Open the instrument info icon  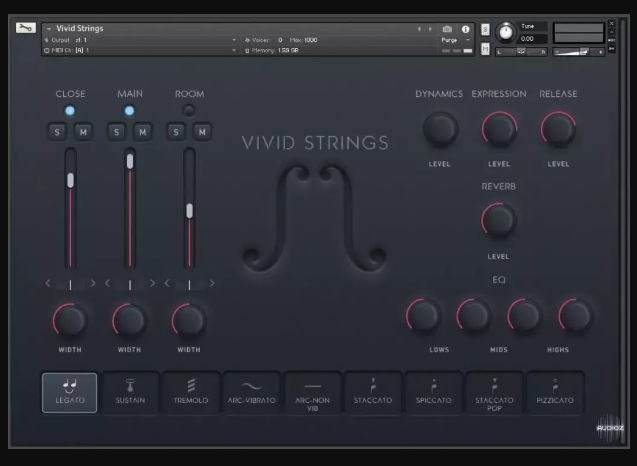(x=466, y=29)
